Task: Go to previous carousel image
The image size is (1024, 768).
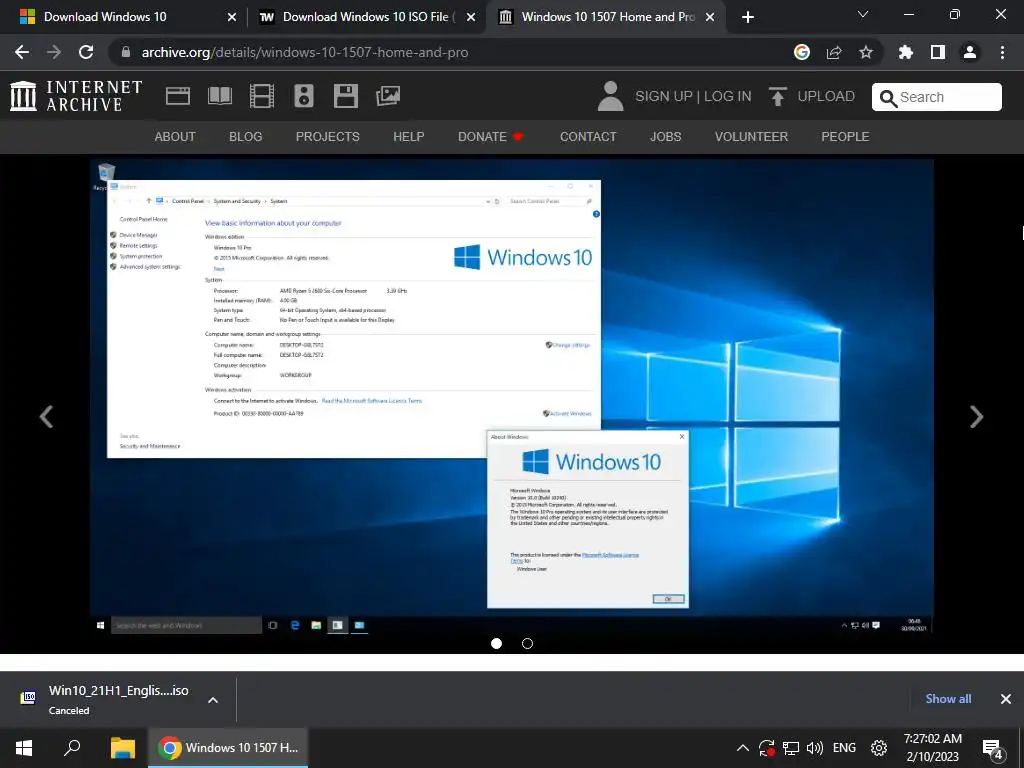Action: [x=46, y=417]
